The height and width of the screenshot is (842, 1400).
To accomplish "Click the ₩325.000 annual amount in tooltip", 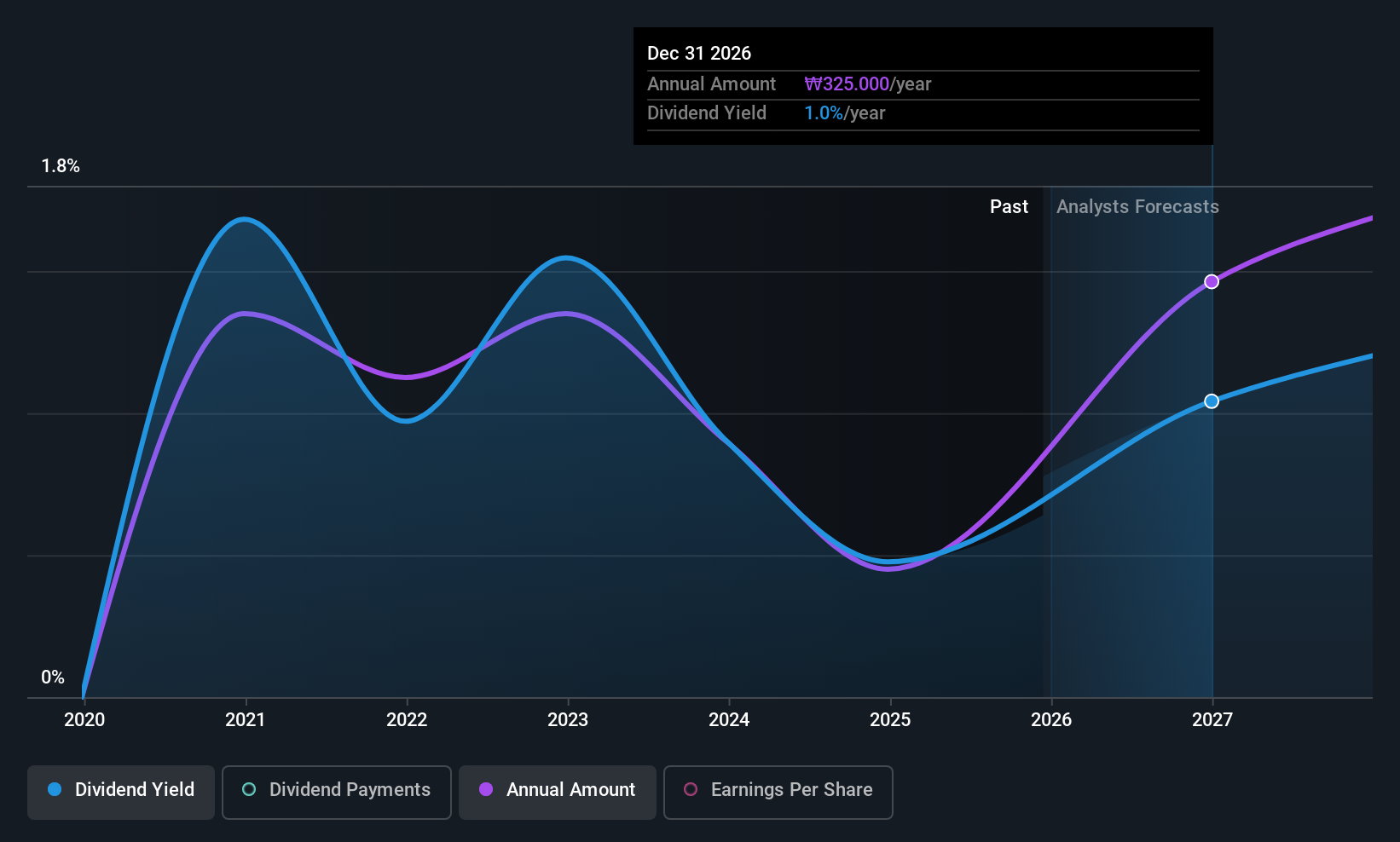I will tap(847, 84).
